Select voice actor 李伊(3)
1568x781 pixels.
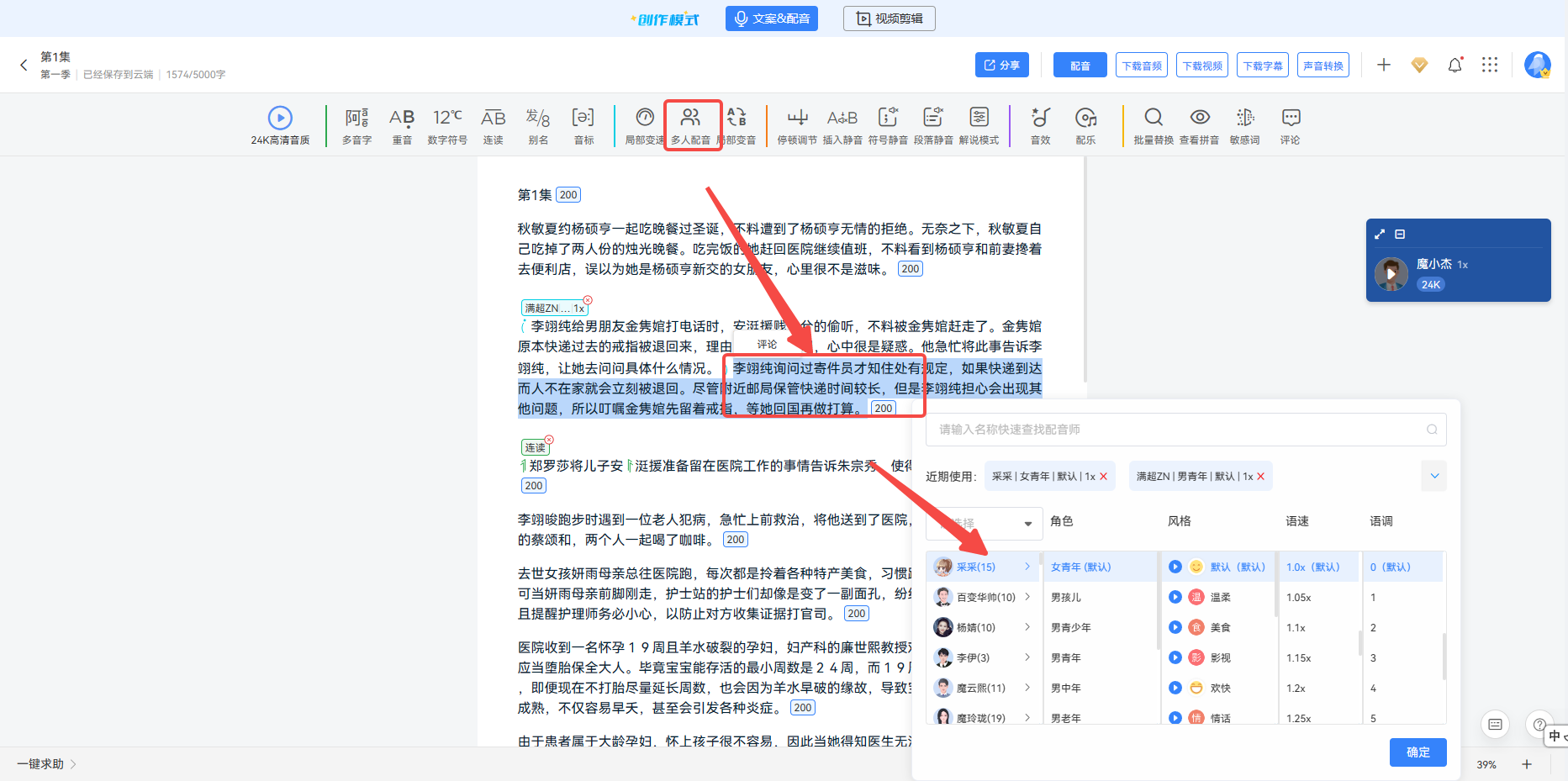point(982,657)
